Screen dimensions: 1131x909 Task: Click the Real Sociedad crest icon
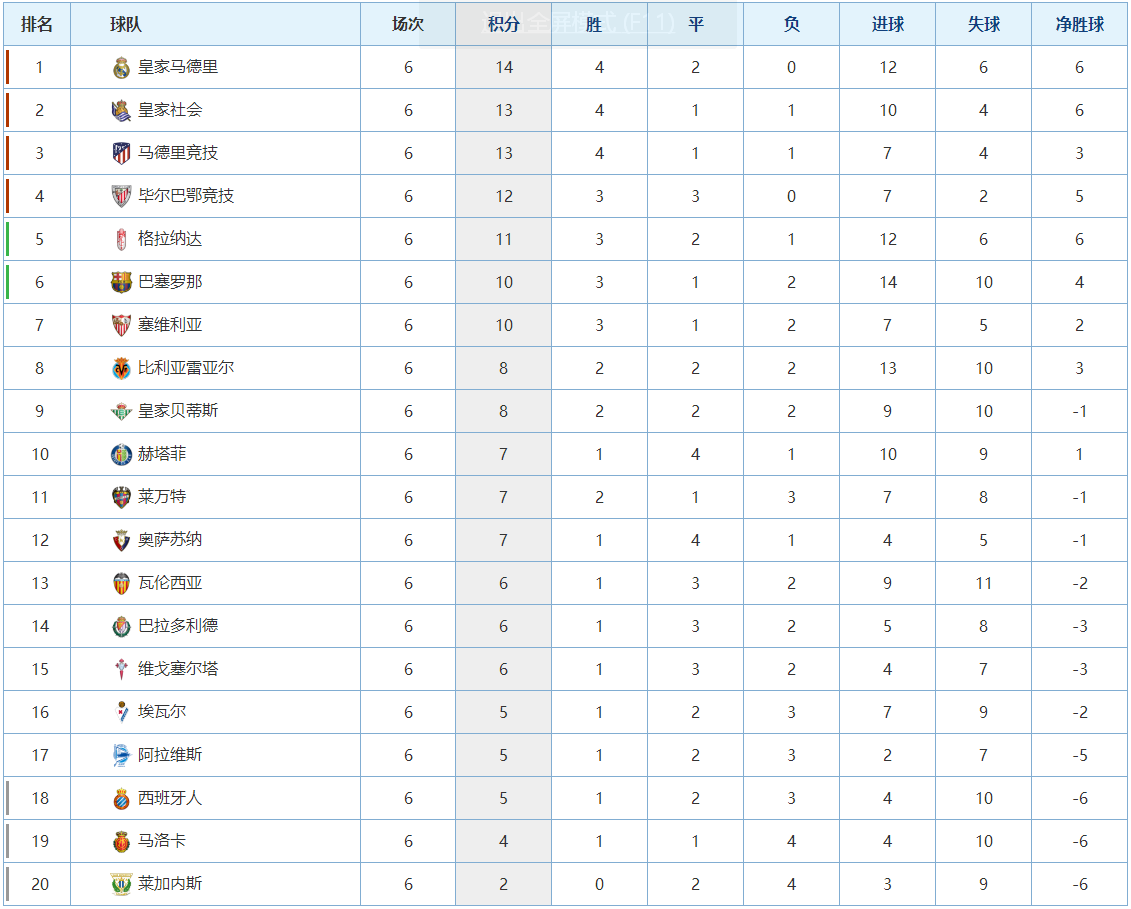tap(121, 111)
